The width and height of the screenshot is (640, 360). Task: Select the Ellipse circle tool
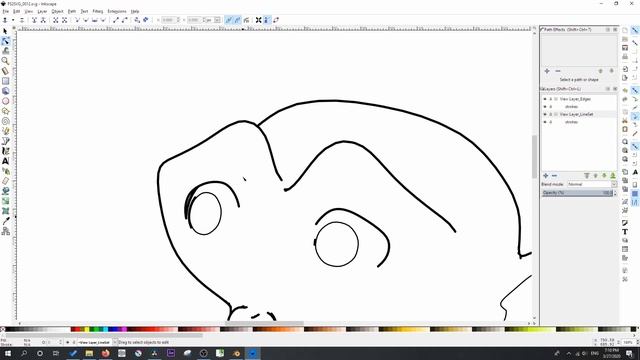point(5,101)
